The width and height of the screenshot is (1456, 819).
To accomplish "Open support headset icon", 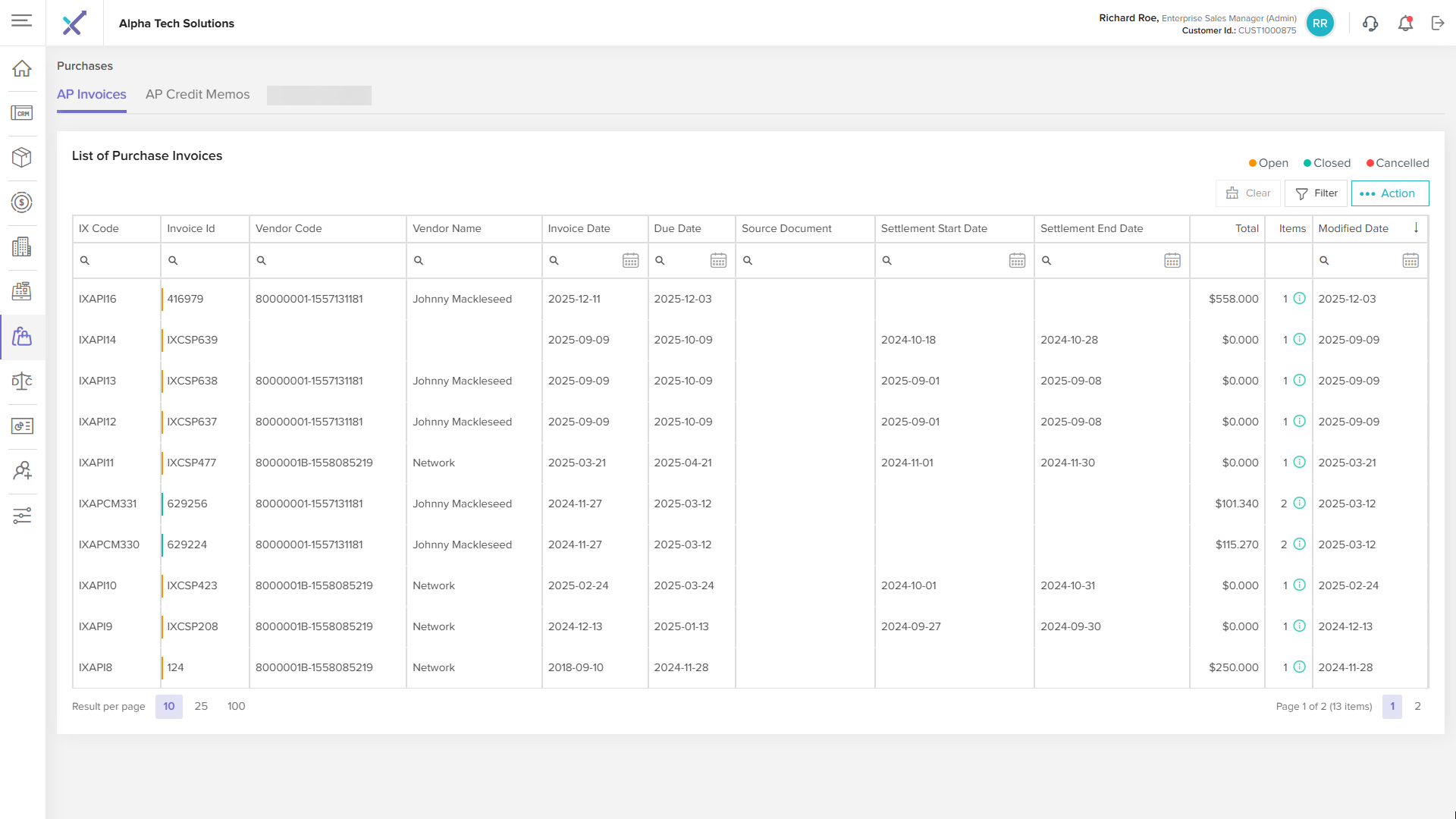I will [x=1370, y=24].
